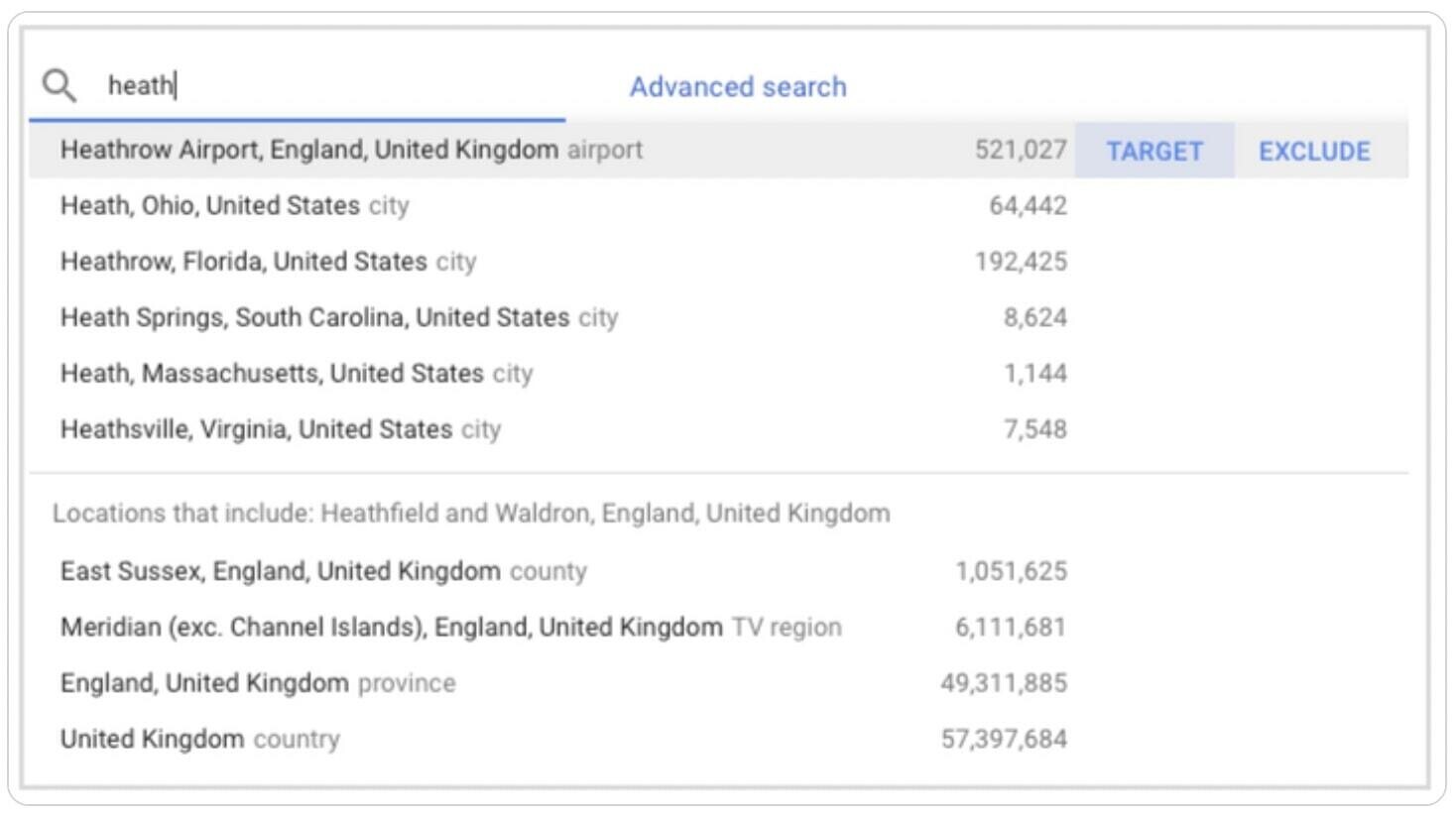Click reach value 1,051,625
Image resolution: width=1456 pixels, height=817 pixels.
pyautogui.click(x=1011, y=571)
